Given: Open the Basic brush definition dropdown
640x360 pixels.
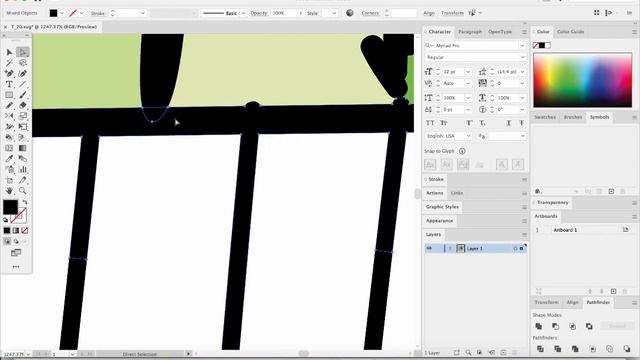Looking at the screenshot, I should [243, 13].
